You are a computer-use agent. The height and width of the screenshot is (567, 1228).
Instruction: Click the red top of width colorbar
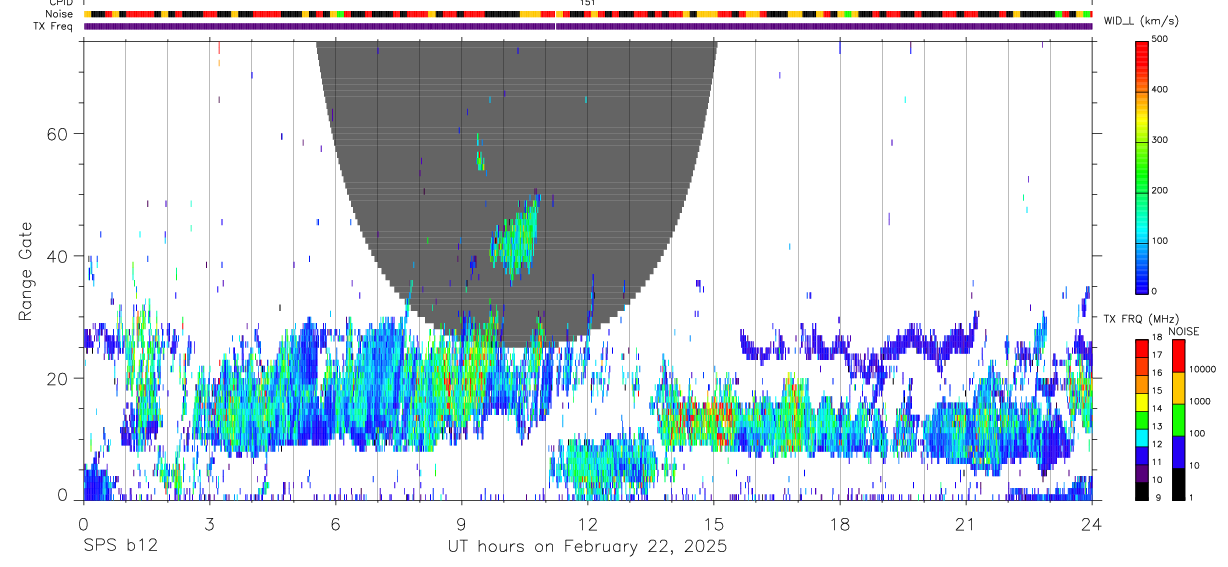(x=1141, y=52)
